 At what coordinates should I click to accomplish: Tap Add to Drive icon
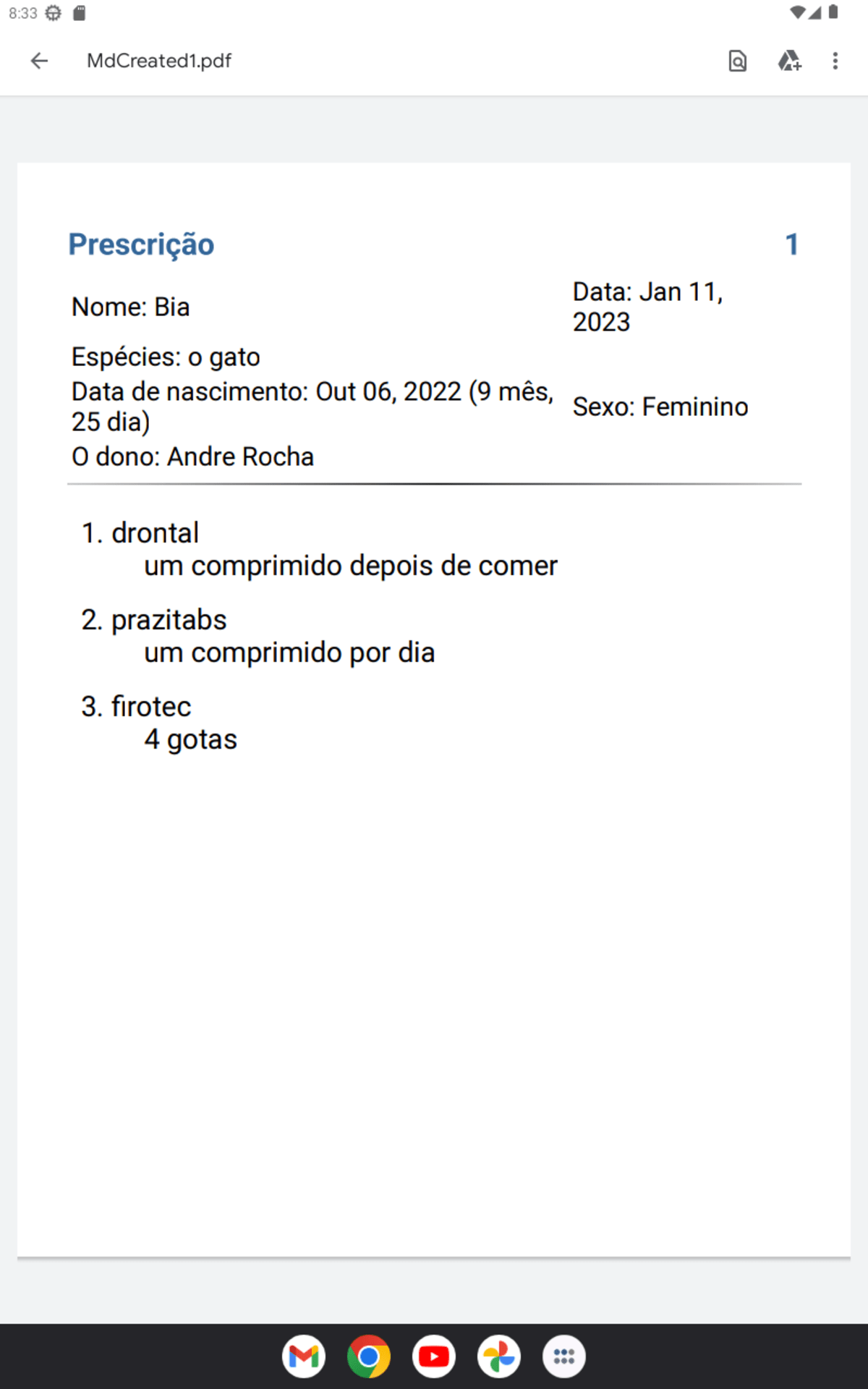click(x=789, y=61)
